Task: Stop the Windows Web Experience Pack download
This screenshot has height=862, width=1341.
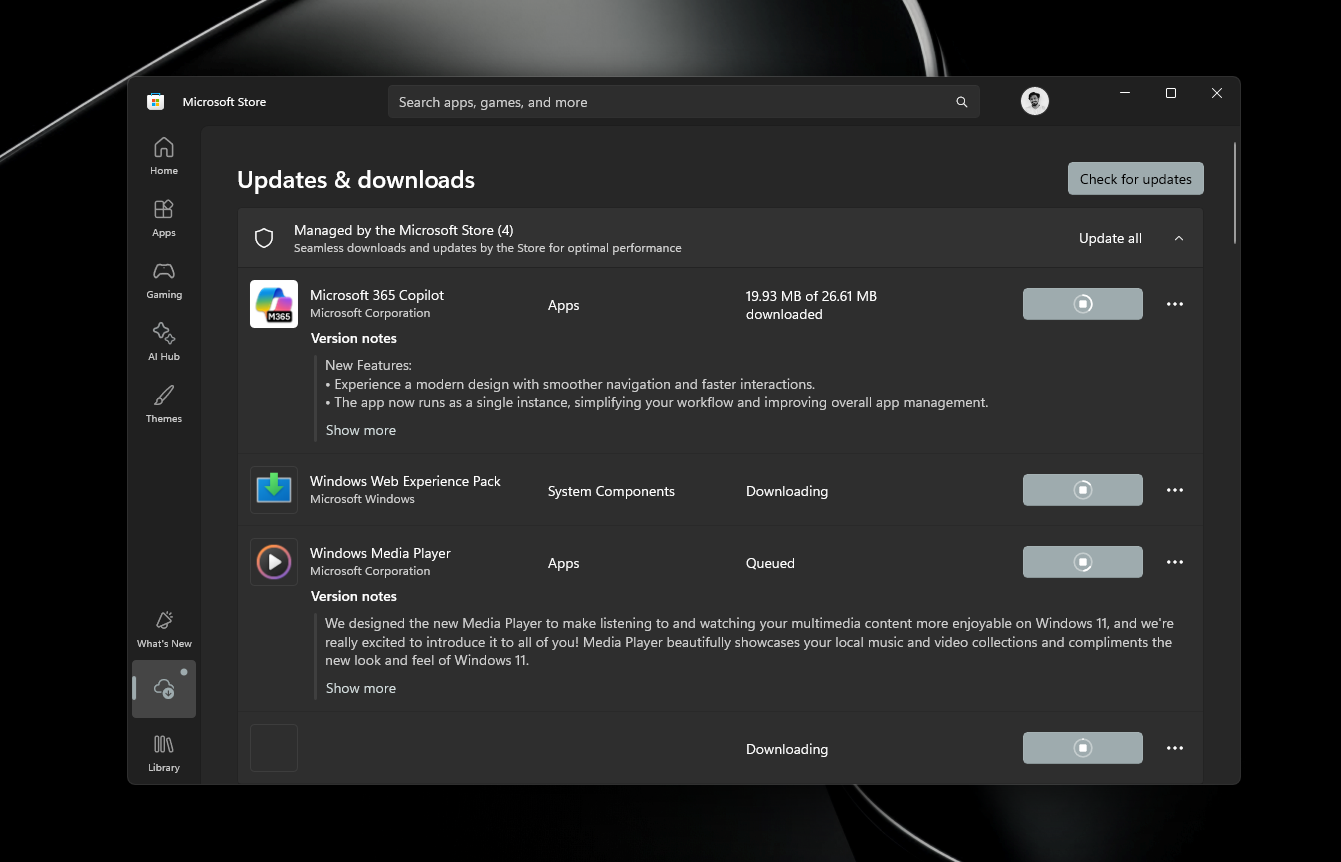Action: point(1083,490)
